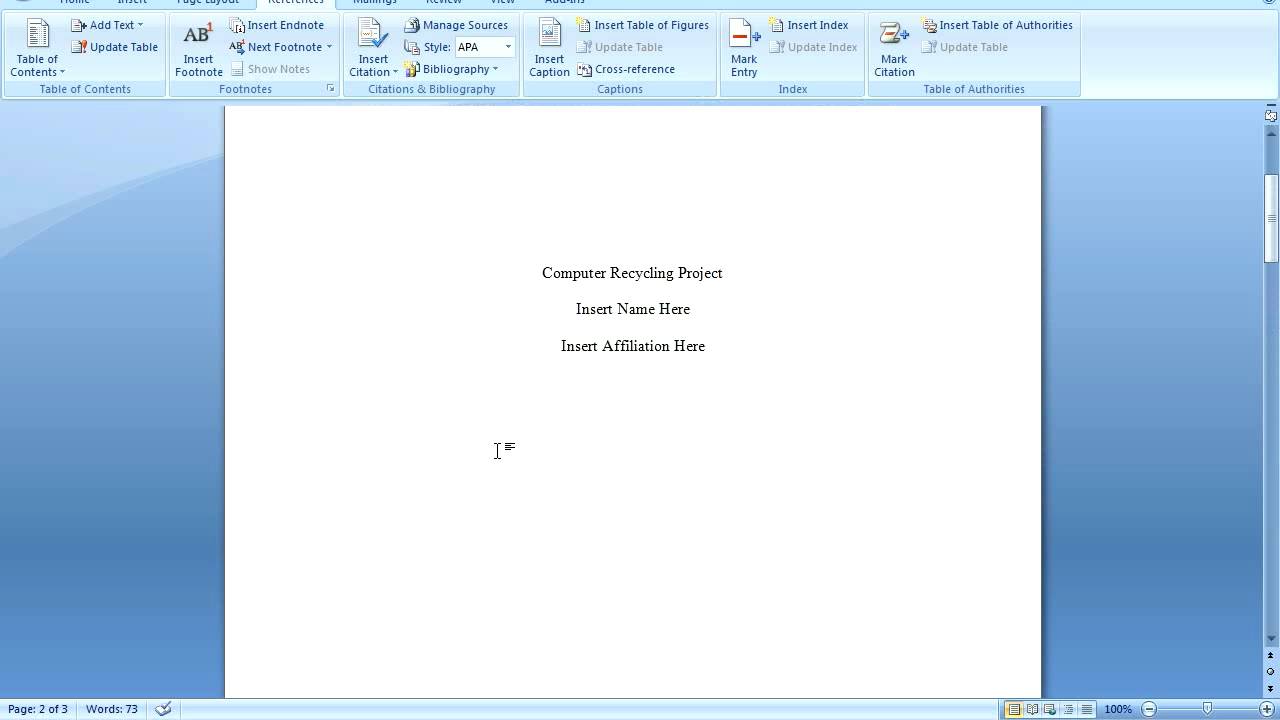
Task: Click the vertical scrollbar thumb
Action: pos(1271,219)
